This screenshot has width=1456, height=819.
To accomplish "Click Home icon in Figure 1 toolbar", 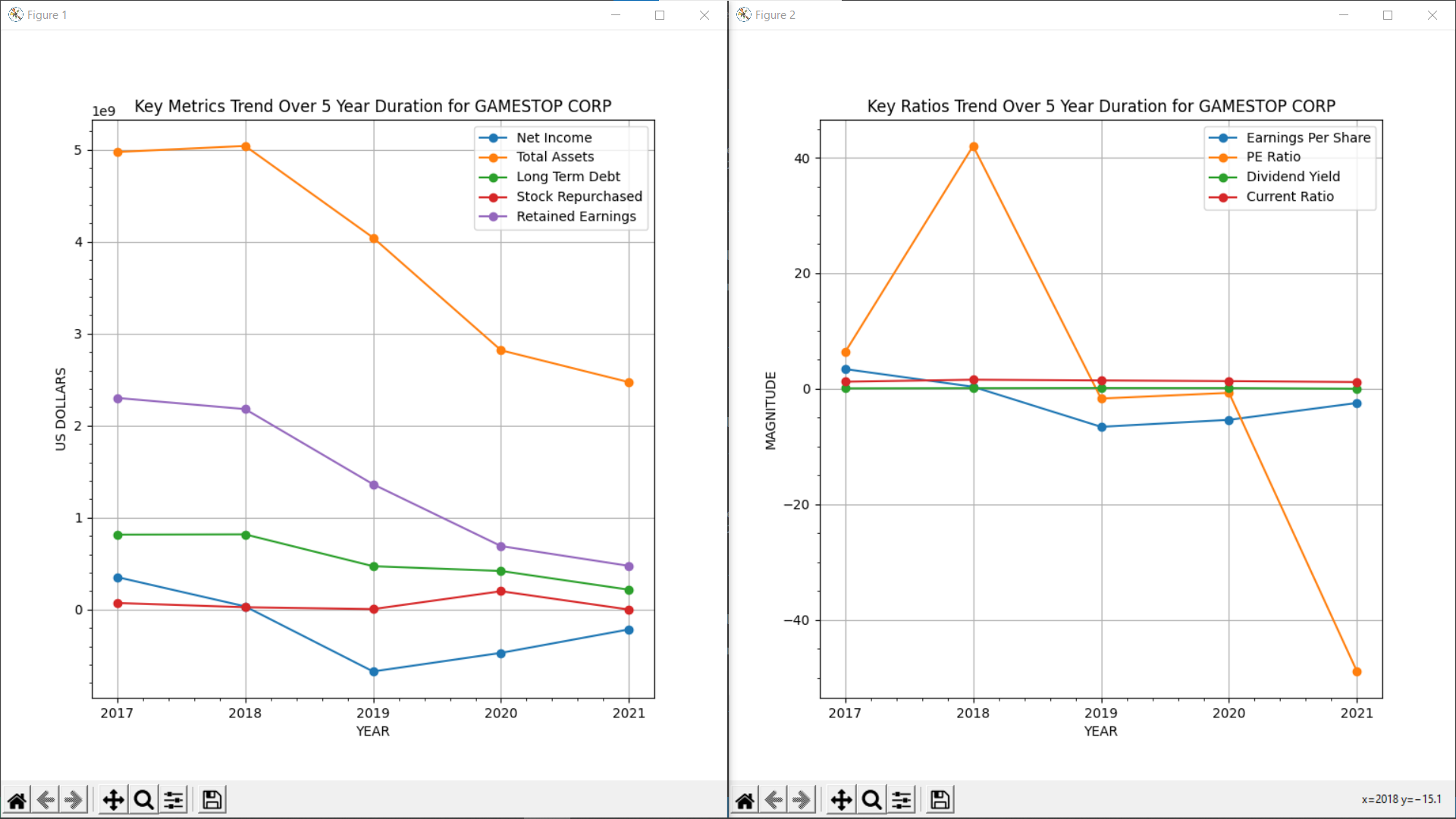I will click(x=17, y=800).
